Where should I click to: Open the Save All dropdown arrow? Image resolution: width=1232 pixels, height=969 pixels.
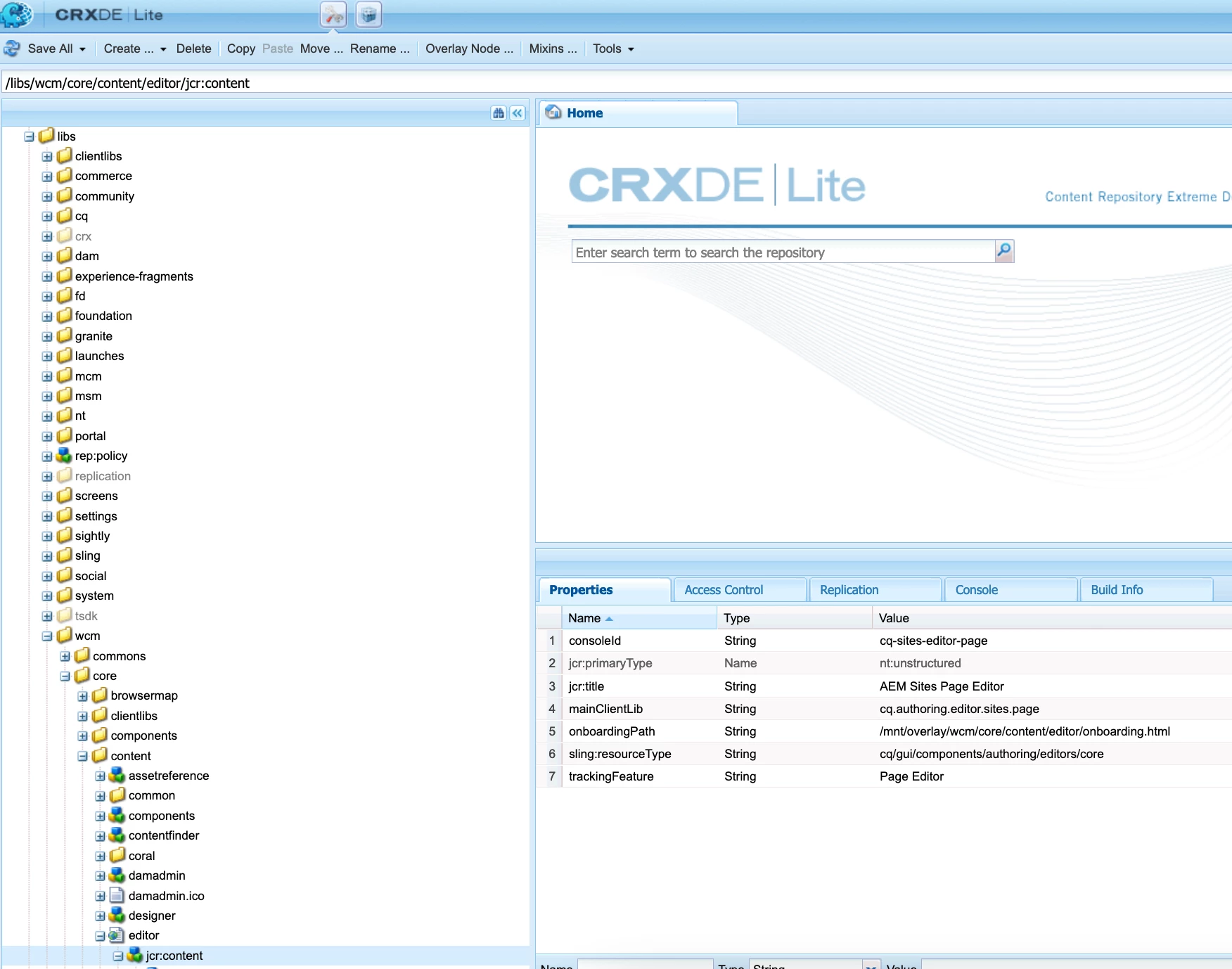point(82,49)
